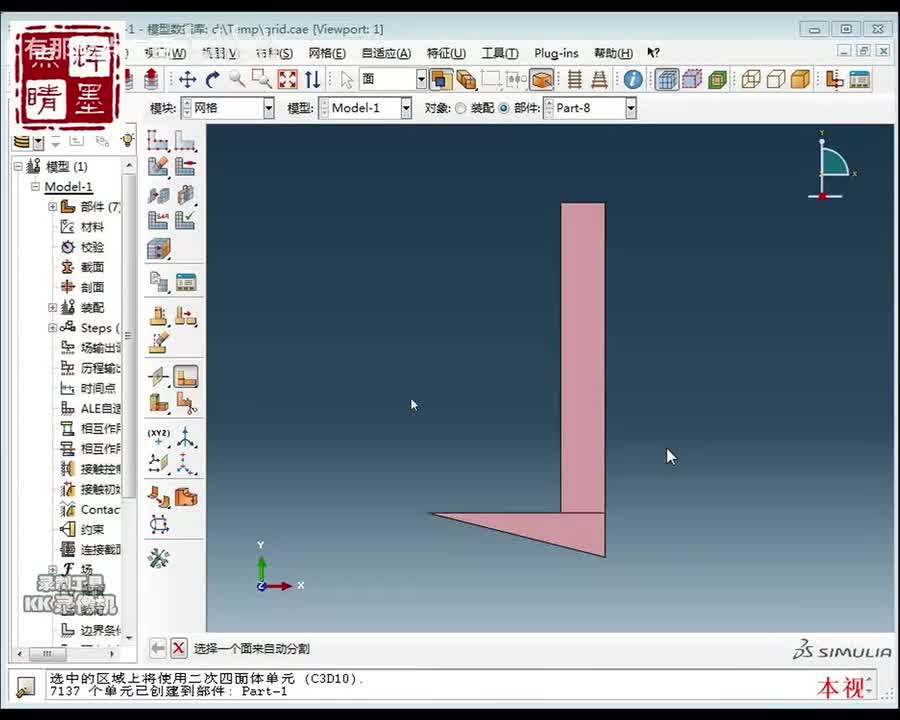The image size is (900, 720).
Task: Expand the Steps tree node
Action: tap(53, 328)
